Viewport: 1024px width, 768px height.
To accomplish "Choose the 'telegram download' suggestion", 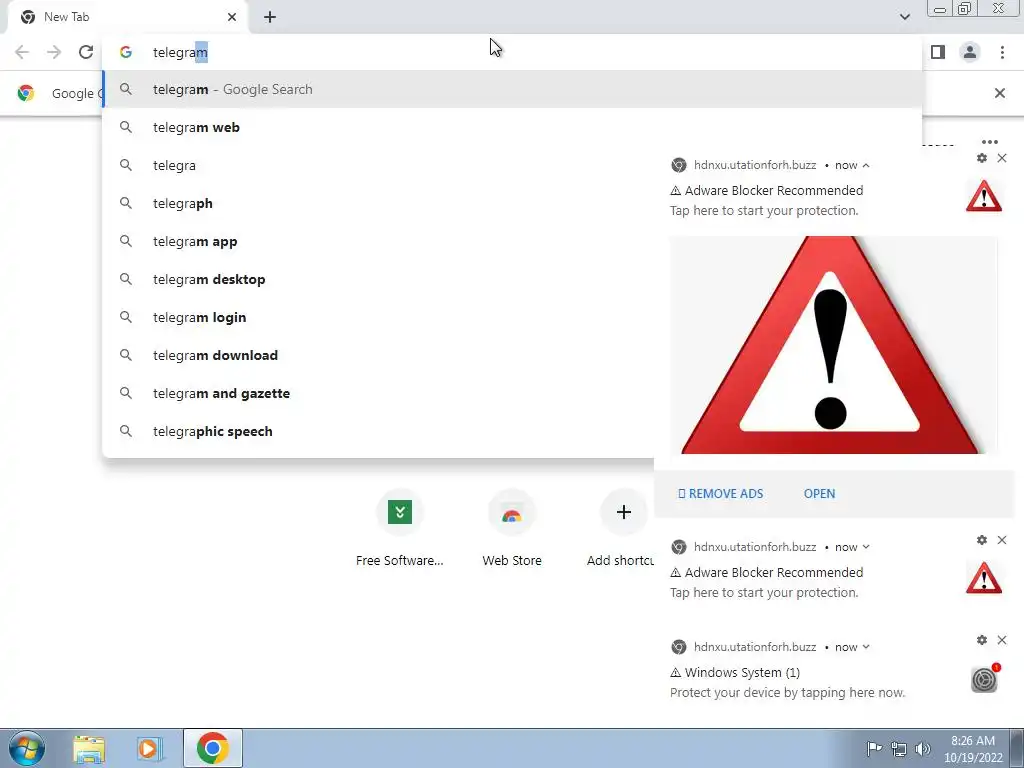I will coord(379,355).
